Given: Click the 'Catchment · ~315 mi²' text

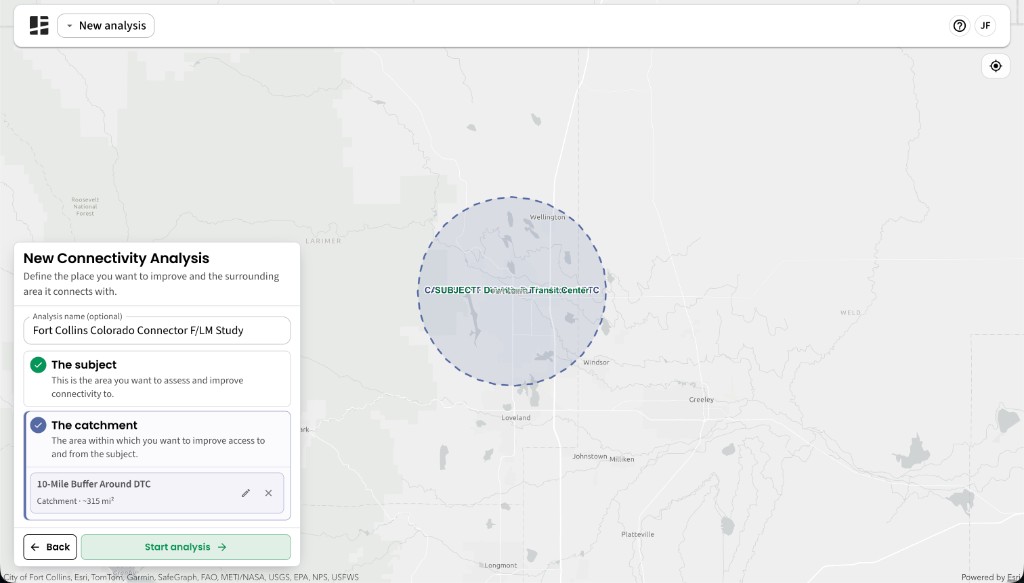Looking at the screenshot, I should coord(75,501).
